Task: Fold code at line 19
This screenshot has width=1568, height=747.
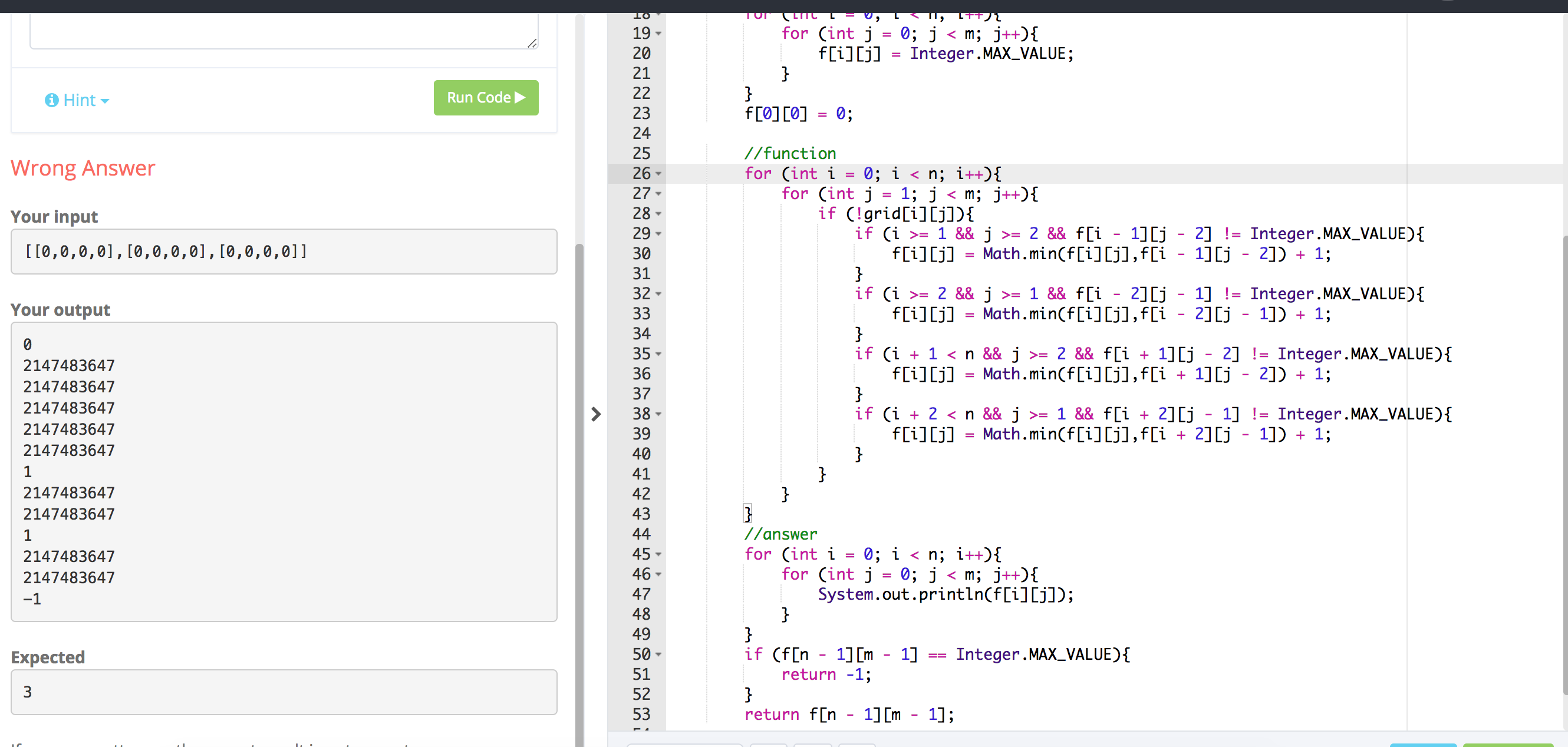Action: coord(658,34)
